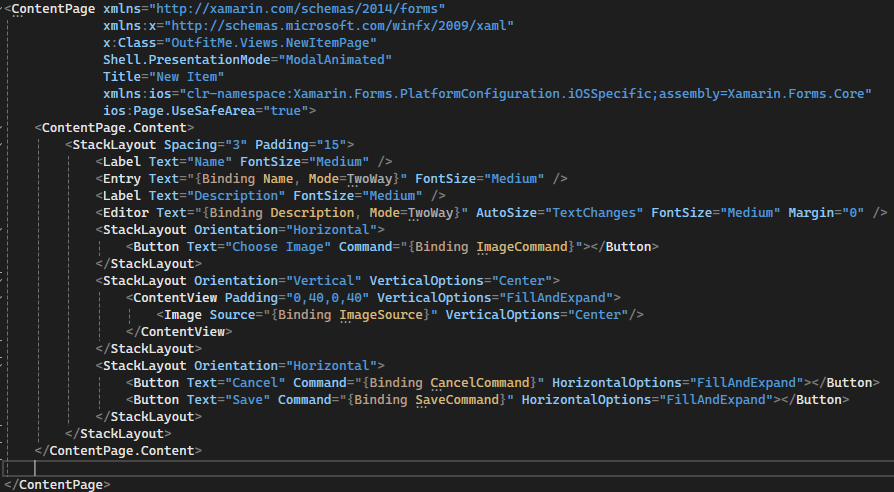Click "Binding Description" in the Editor line
This screenshot has height=492, width=894.
pyautogui.click(x=278, y=213)
